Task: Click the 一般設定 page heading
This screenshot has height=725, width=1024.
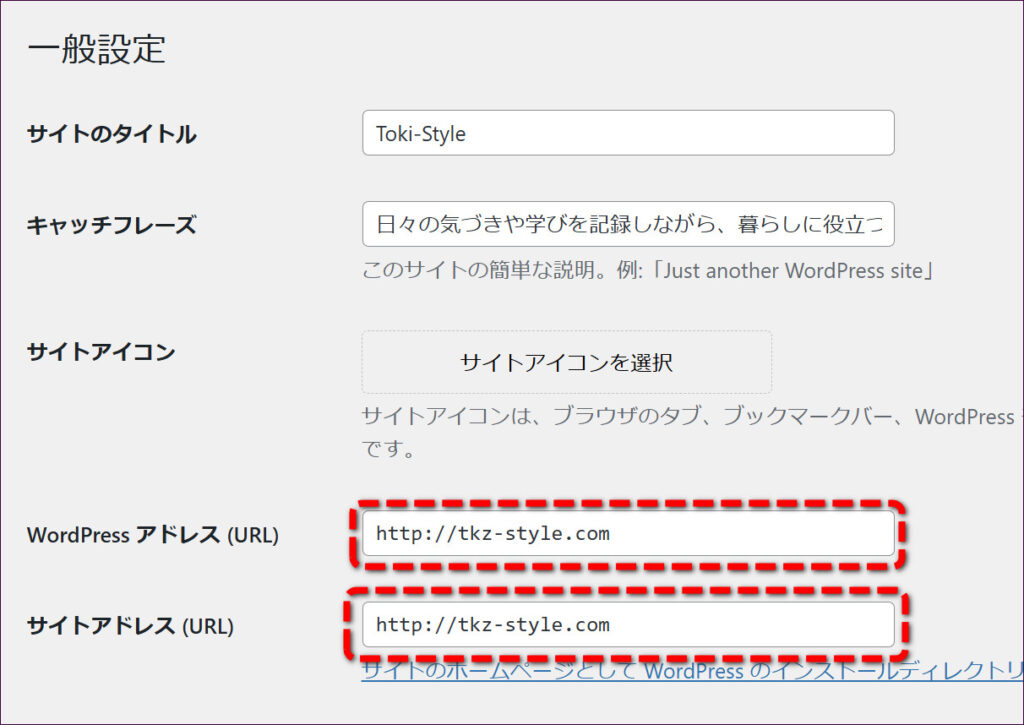Action: tap(96, 49)
